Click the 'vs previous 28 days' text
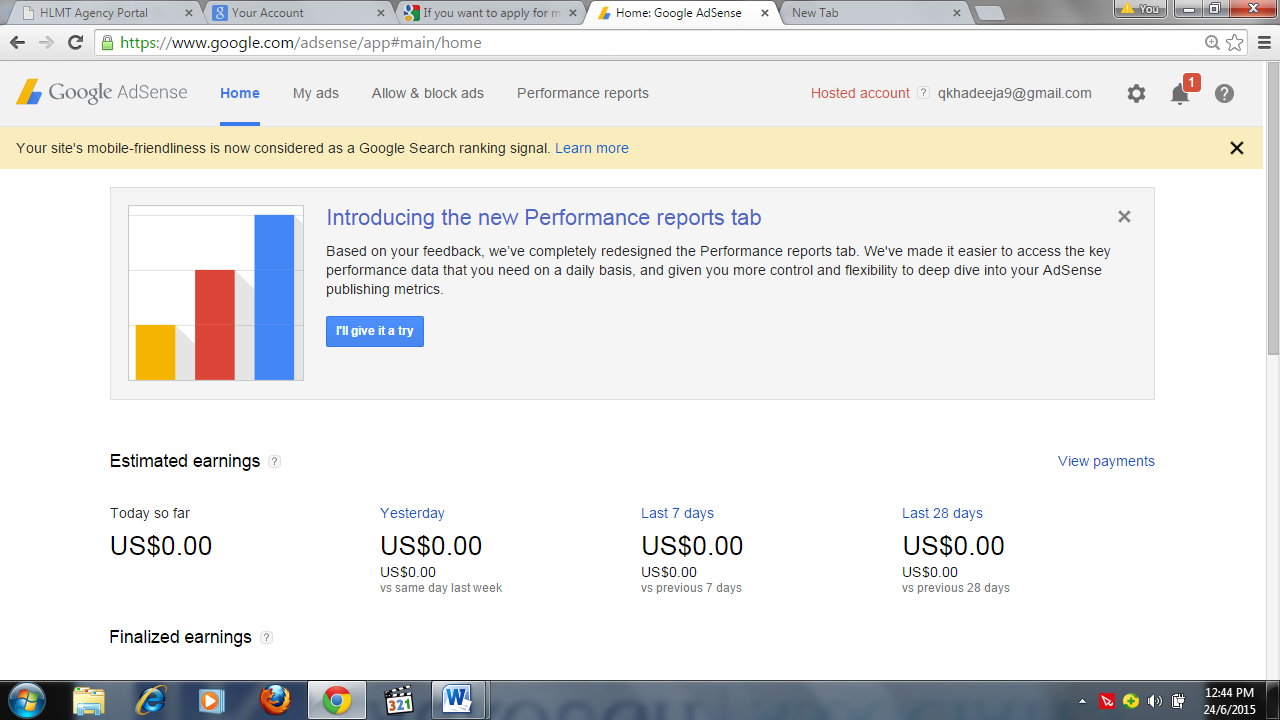Image resolution: width=1280 pixels, height=720 pixels. click(956, 588)
